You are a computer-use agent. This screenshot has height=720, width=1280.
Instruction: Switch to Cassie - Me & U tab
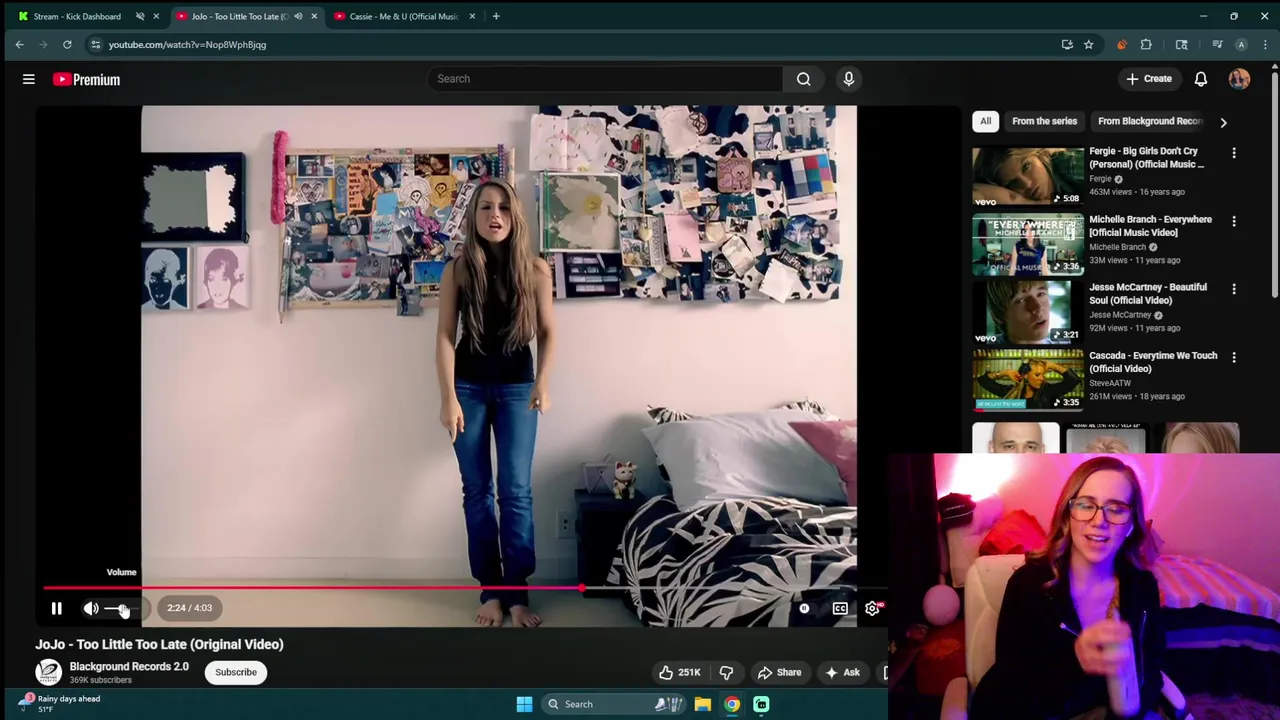(x=404, y=16)
